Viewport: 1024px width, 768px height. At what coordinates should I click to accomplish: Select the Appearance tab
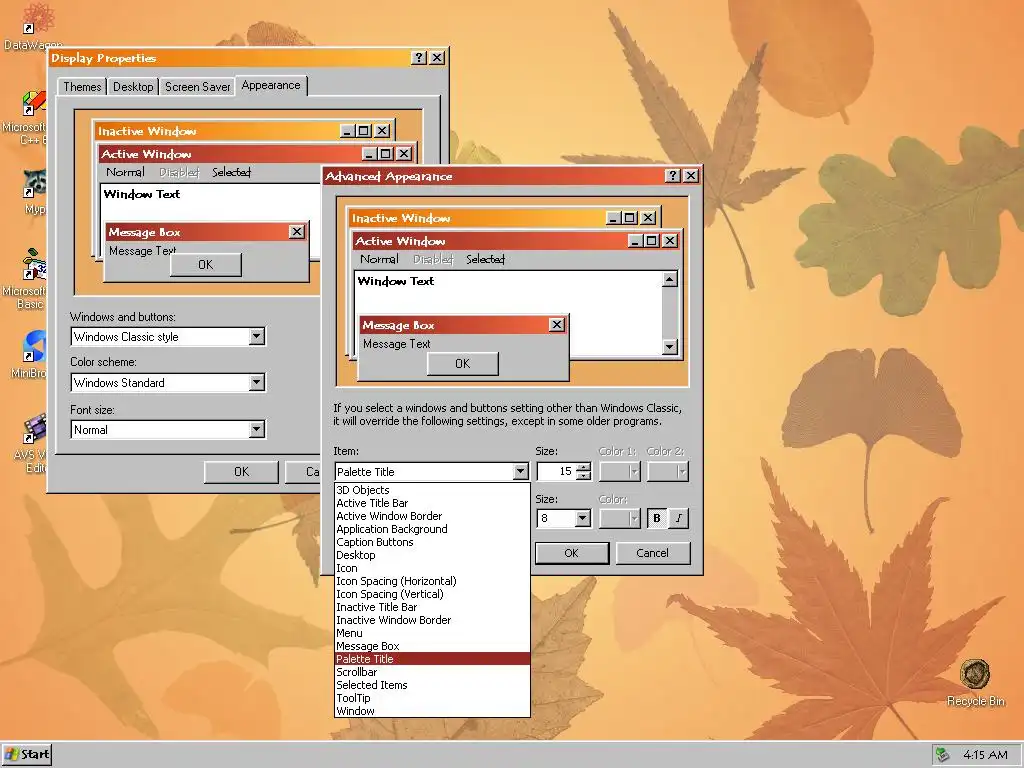pos(271,85)
